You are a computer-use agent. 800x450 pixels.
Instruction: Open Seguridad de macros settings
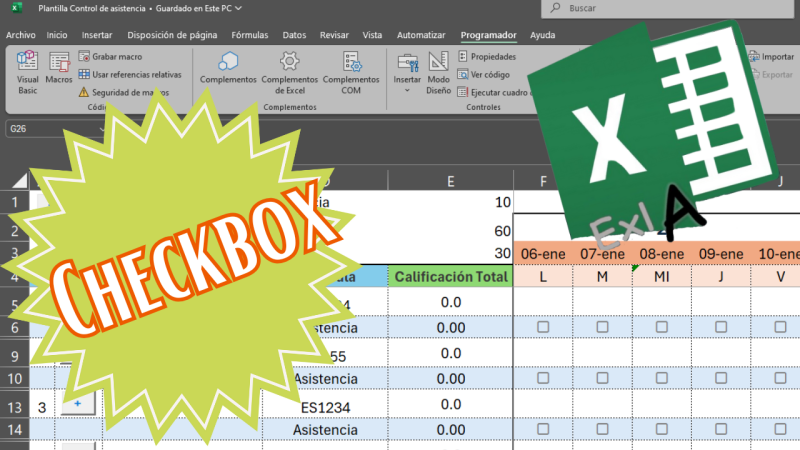coord(123,92)
